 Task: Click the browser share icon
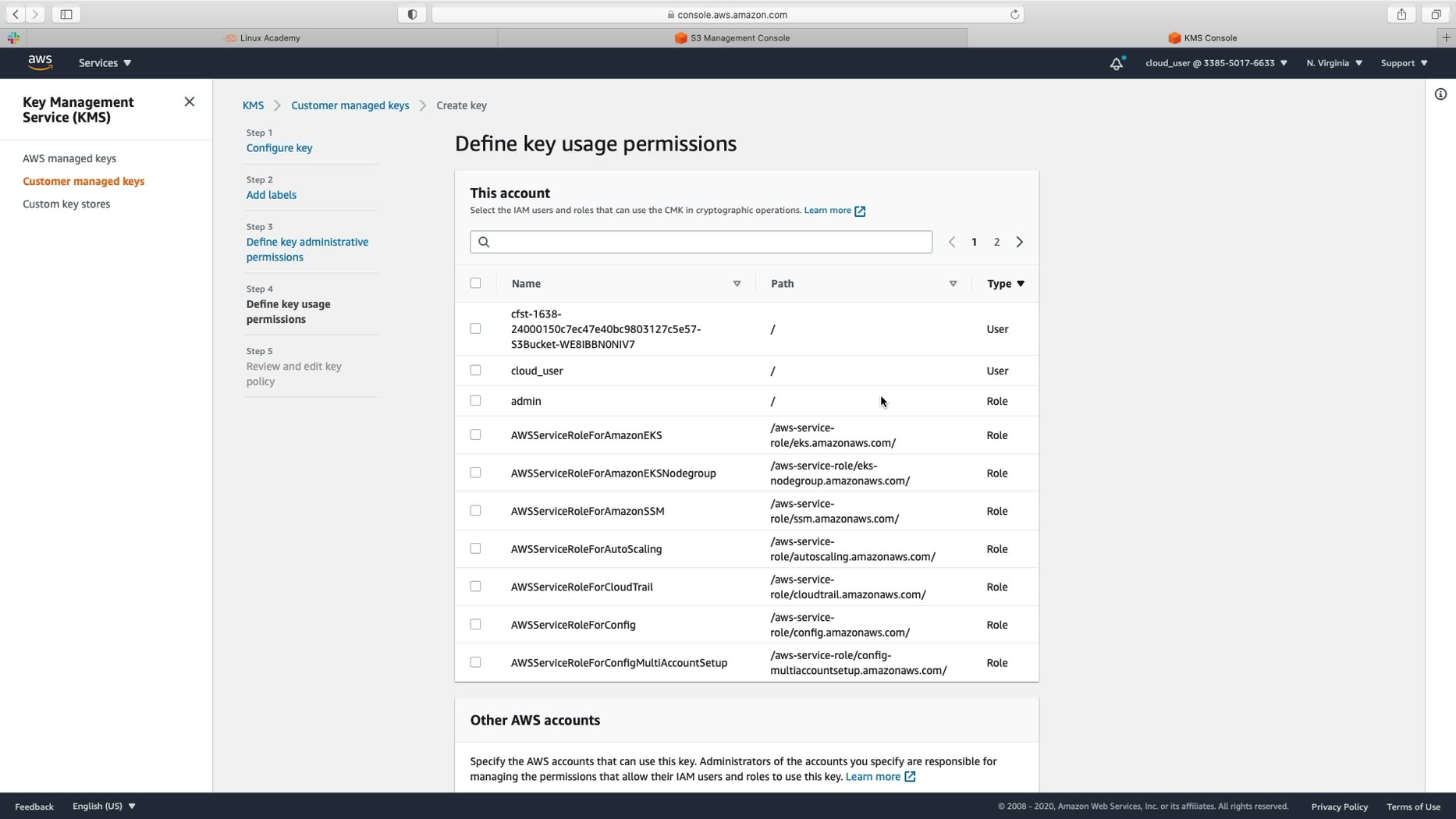coord(1401,14)
